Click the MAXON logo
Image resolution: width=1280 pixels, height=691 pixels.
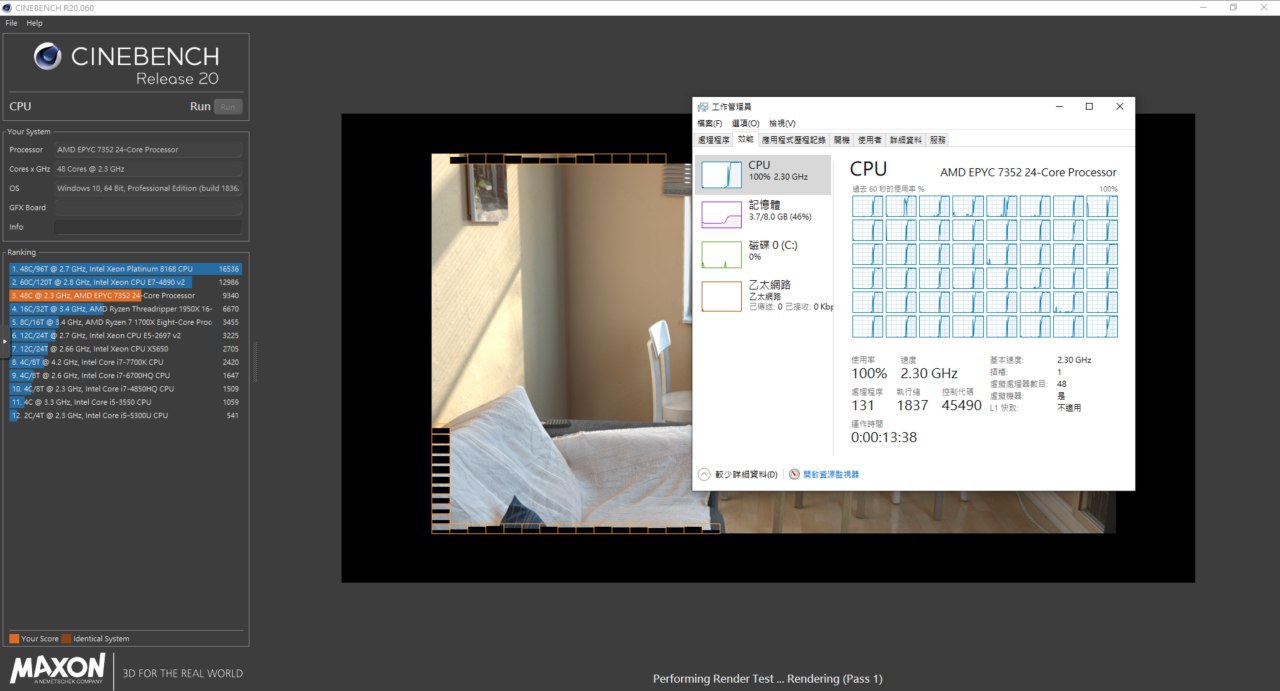coord(57,669)
